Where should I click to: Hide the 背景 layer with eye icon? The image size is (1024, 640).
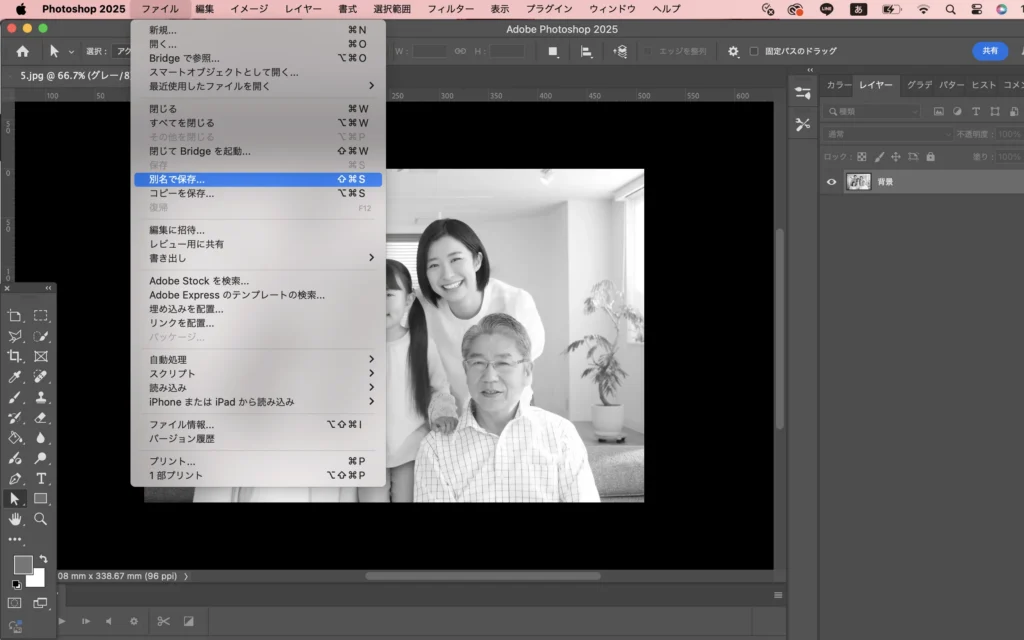point(831,182)
